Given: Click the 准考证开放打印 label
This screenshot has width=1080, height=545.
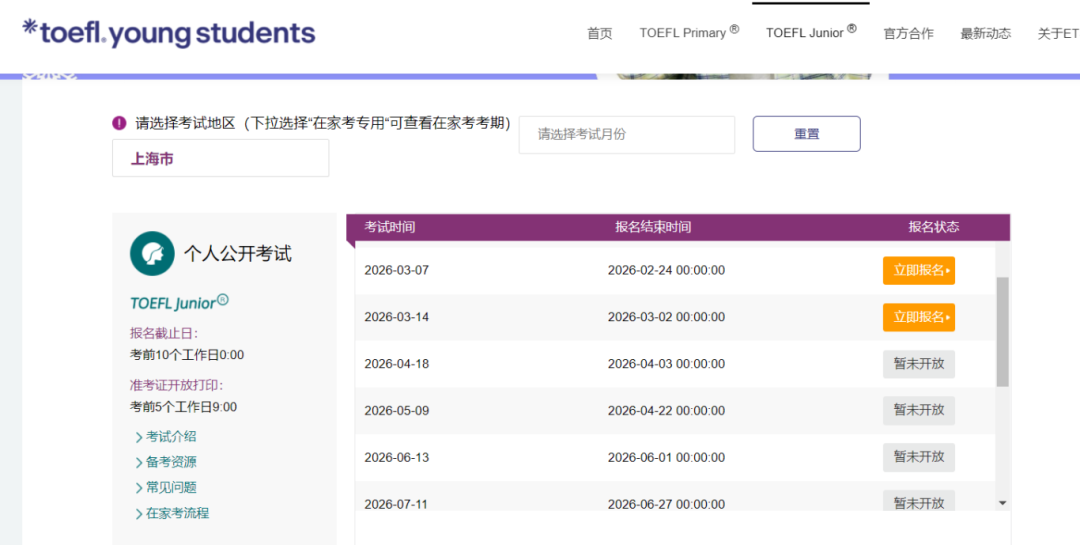Looking at the screenshot, I should [x=176, y=385].
